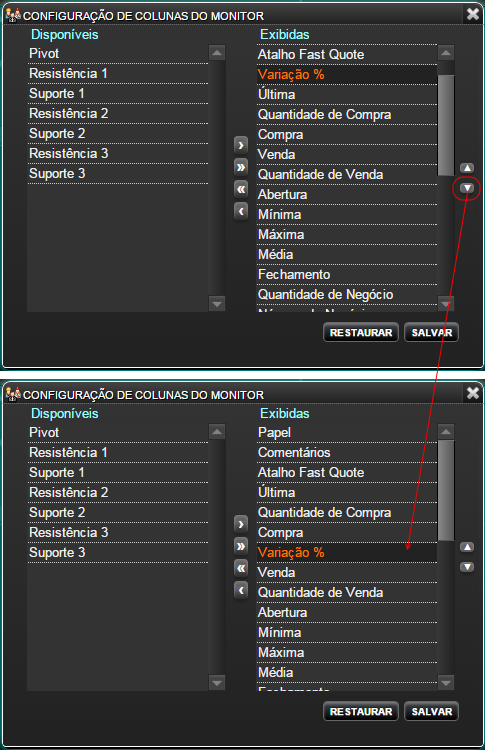Screen dimensions: 485x750
Task: Select Mínima in lower dialog
Action: (347, 633)
